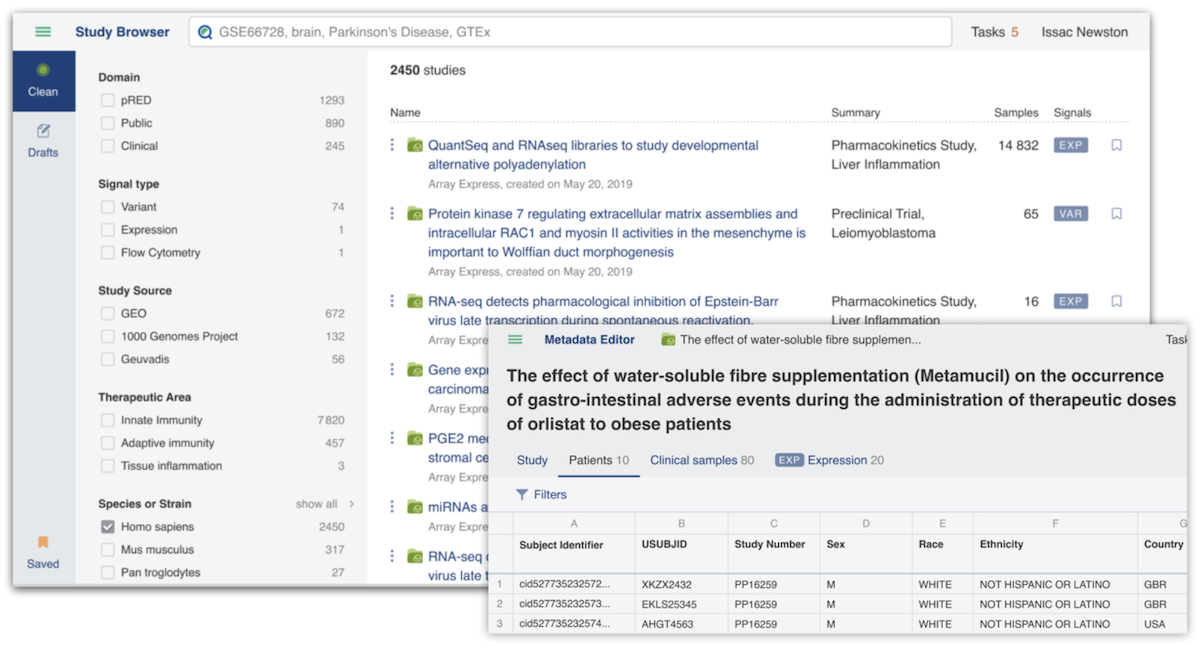Screen dimensions: 1200x648
Task: Open options menu for QuantSeq study row
Action: (392, 146)
